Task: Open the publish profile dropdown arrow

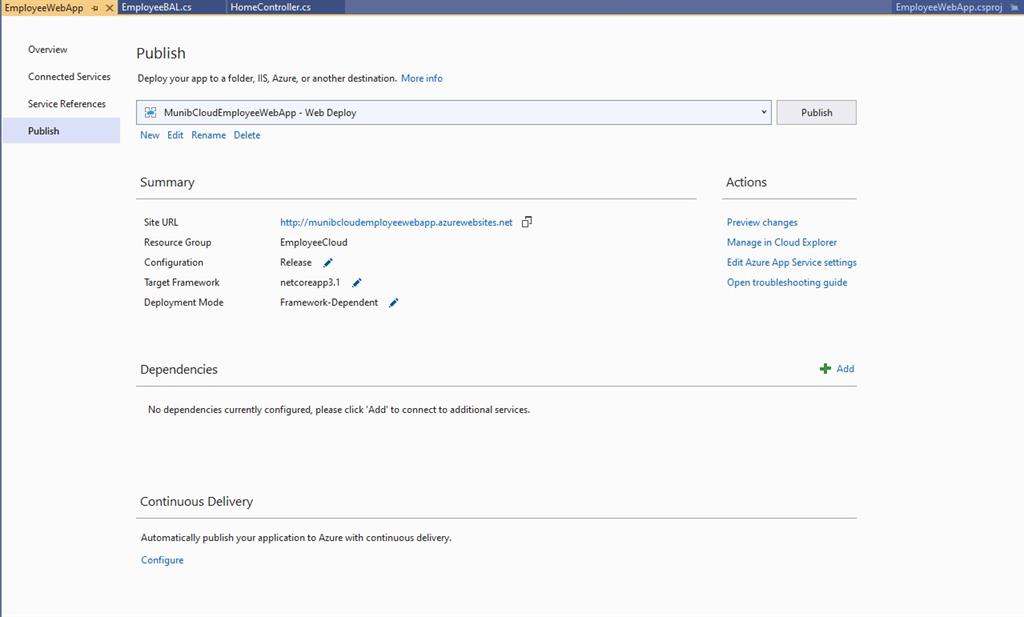Action: point(764,111)
